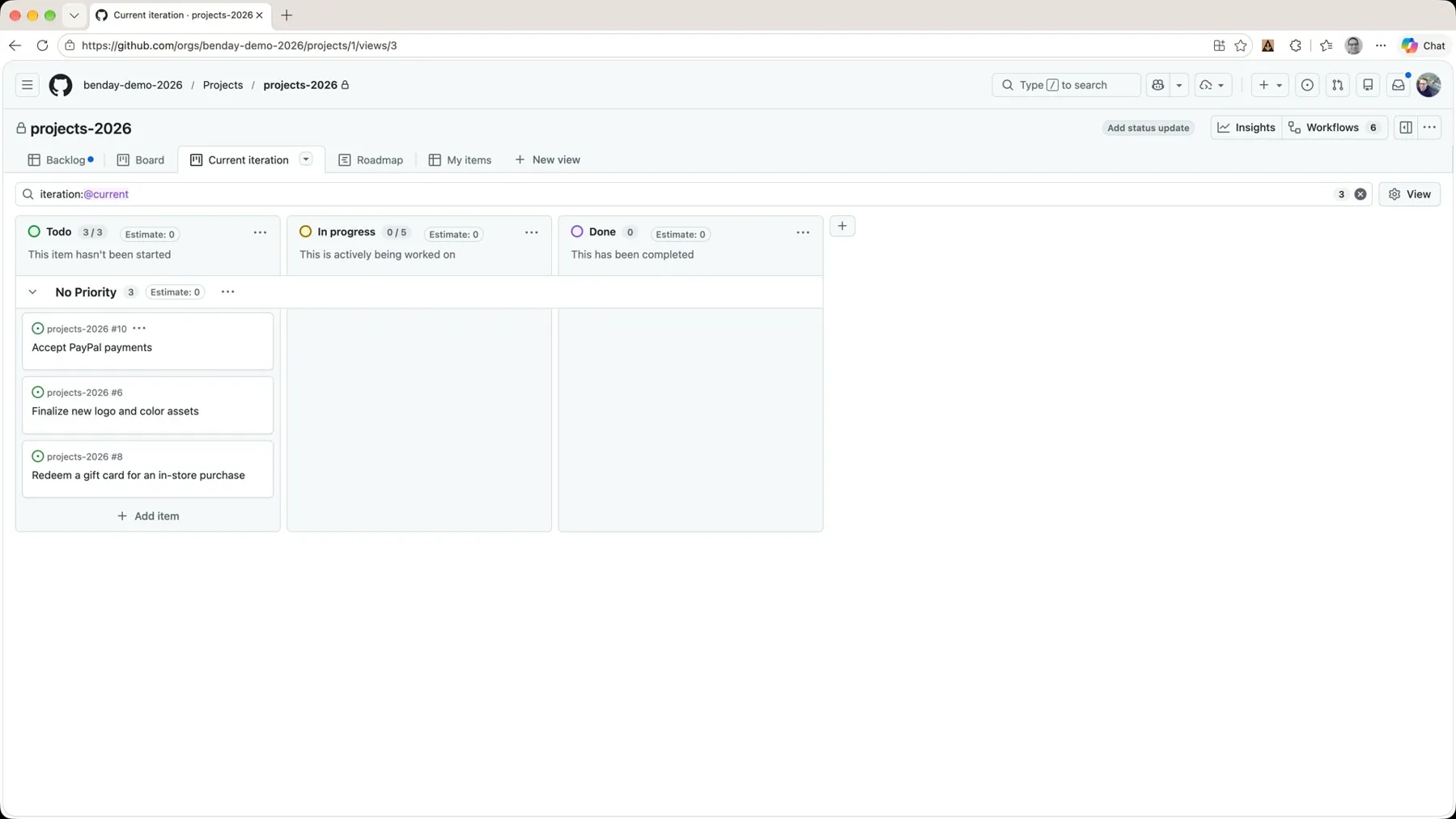Click Add status update
The height and width of the screenshot is (819, 1456).
tap(1148, 128)
